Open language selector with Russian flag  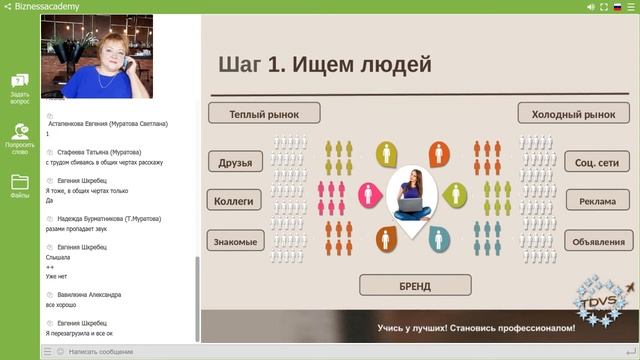click(x=618, y=7)
